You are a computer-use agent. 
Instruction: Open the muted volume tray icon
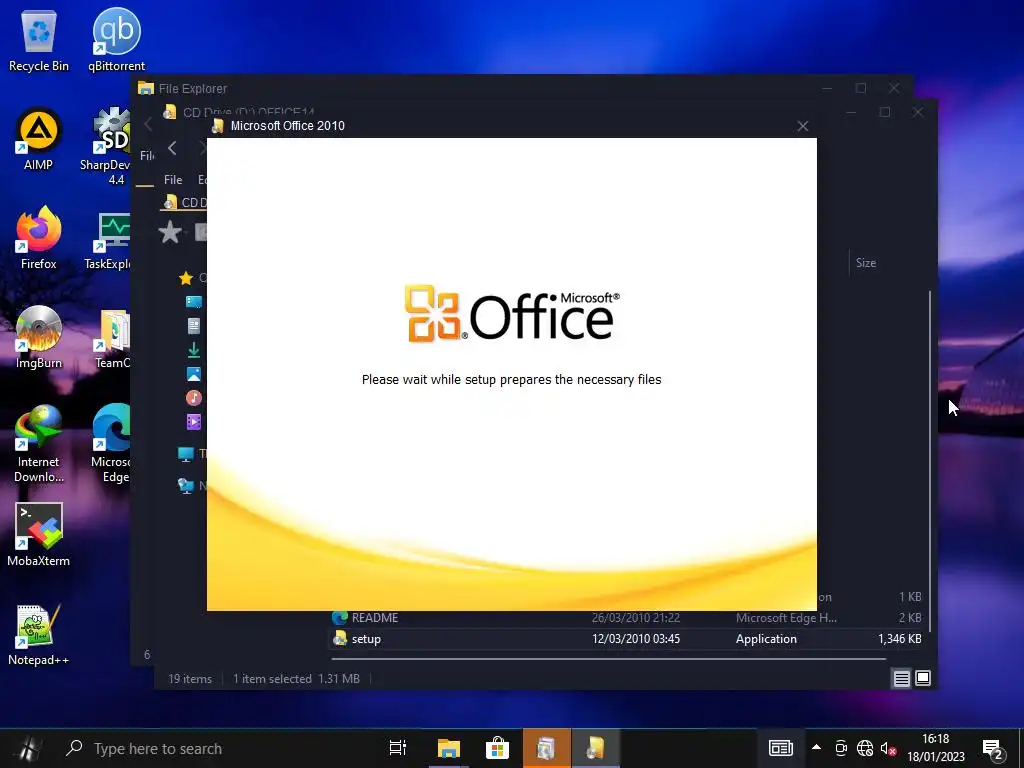pyautogui.click(x=888, y=748)
